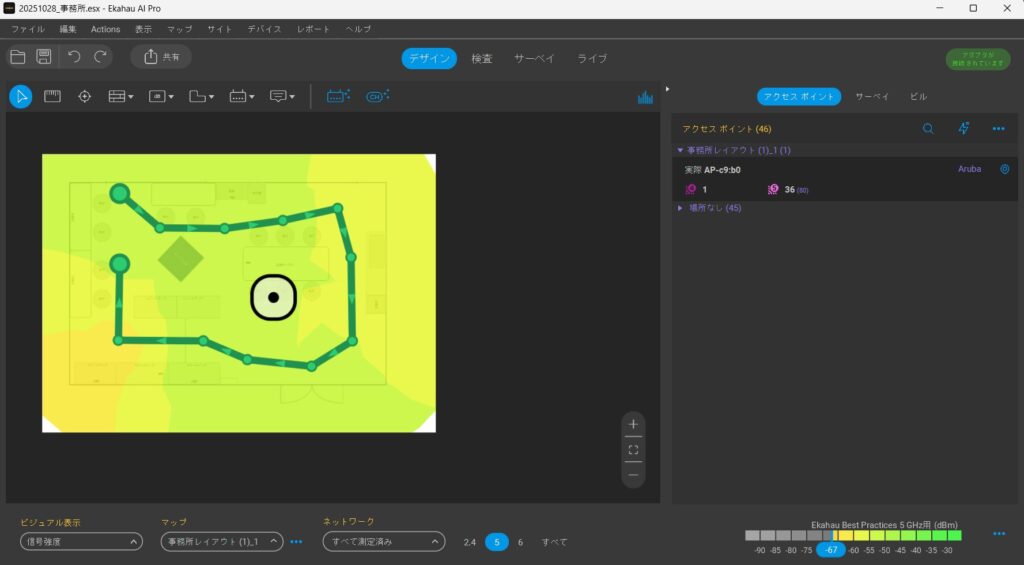This screenshot has height=565, width=1024.
Task: Click the auto channel planner CH icon
Action: (x=377, y=96)
